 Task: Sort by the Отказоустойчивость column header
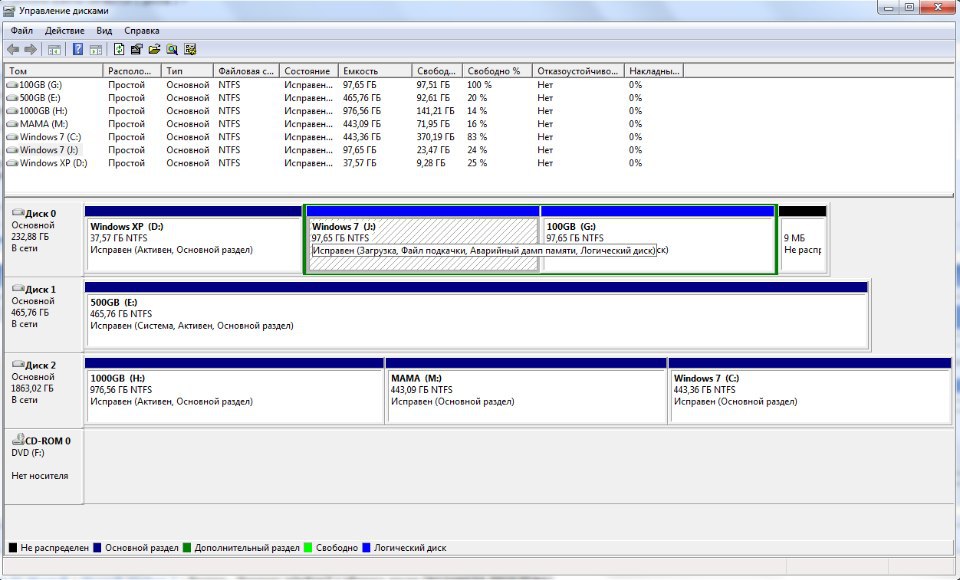[578, 71]
